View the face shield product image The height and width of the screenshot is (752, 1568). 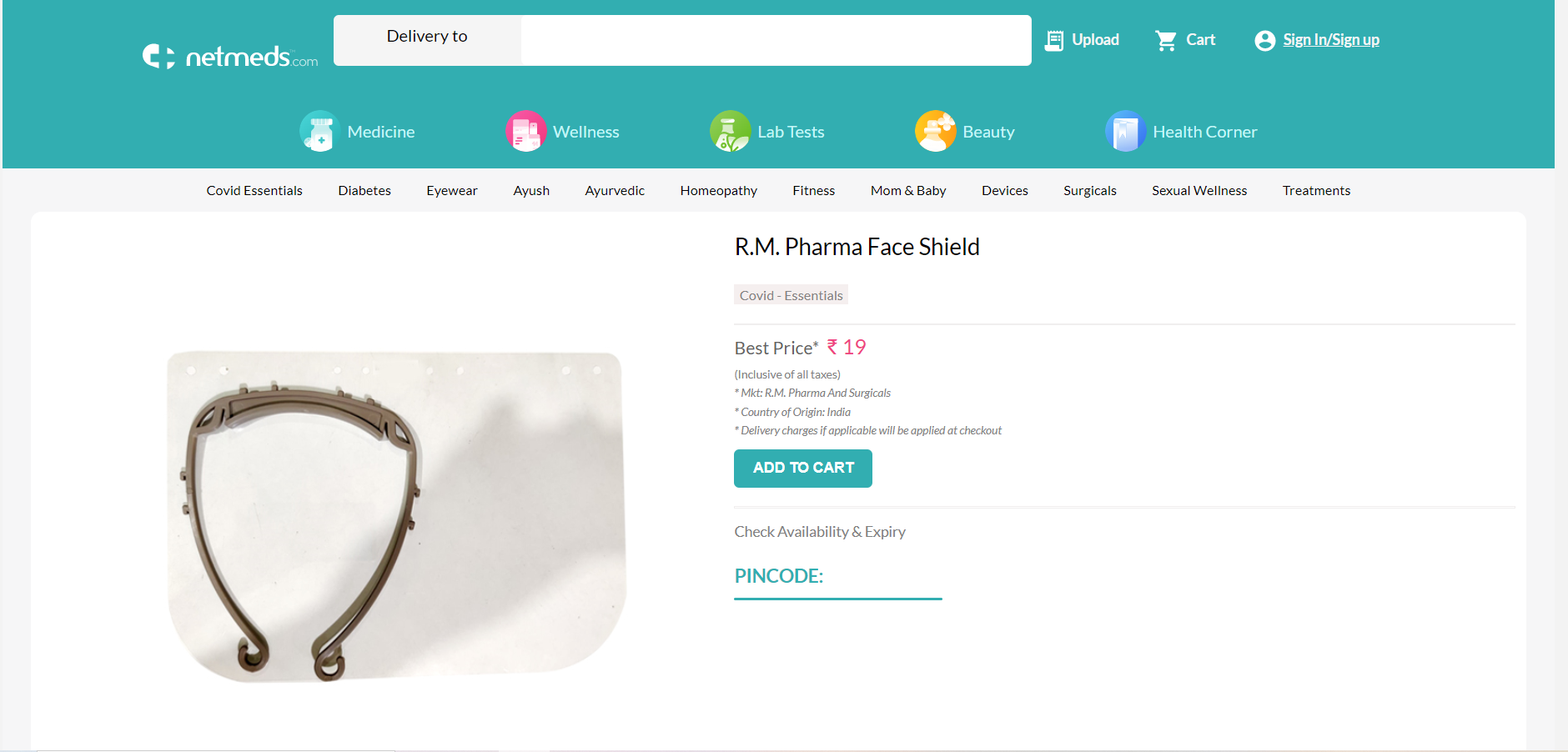[x=395, y=517]
